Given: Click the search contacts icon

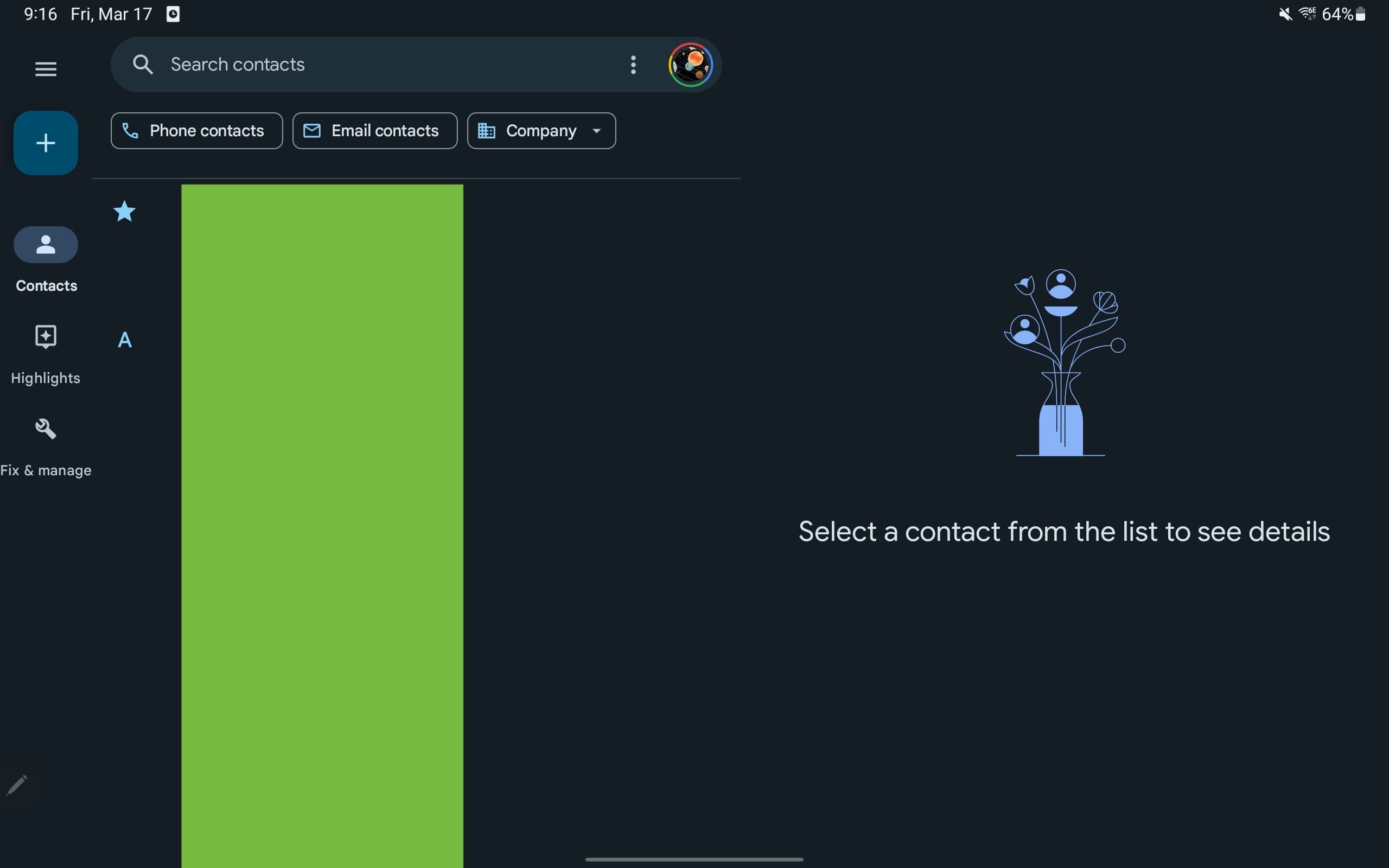Looking at the screenshot, I should click(x=142, y=64).
